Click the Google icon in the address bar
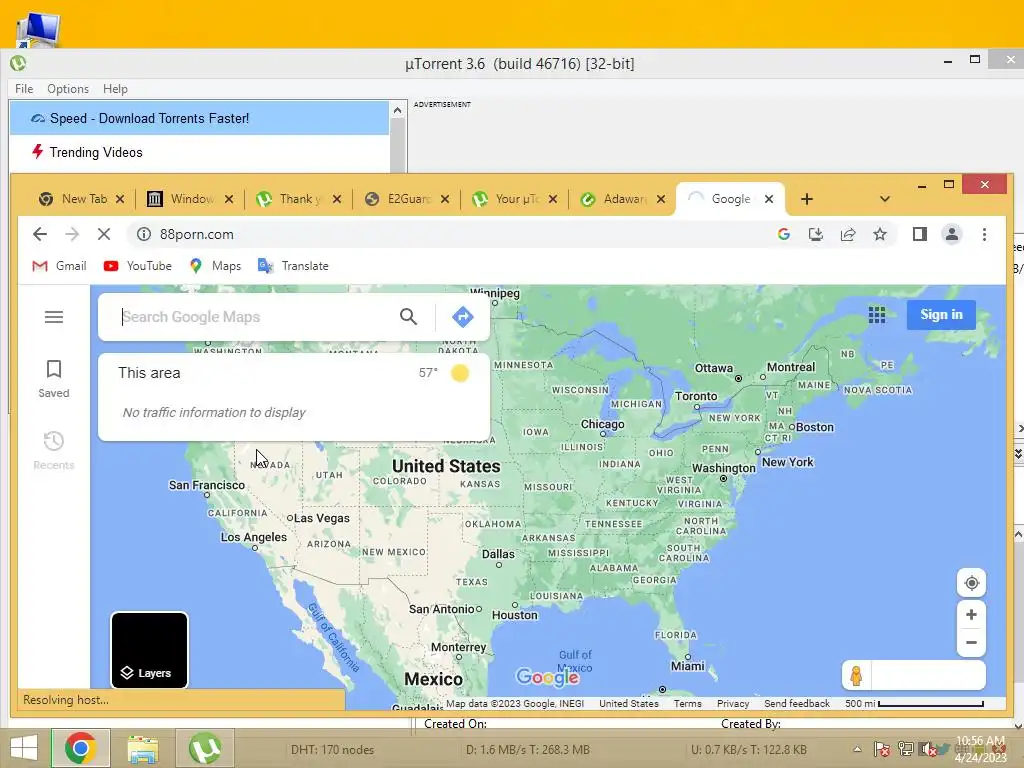The width and height of the screenshot is (1024, 768). coord(784,234)
